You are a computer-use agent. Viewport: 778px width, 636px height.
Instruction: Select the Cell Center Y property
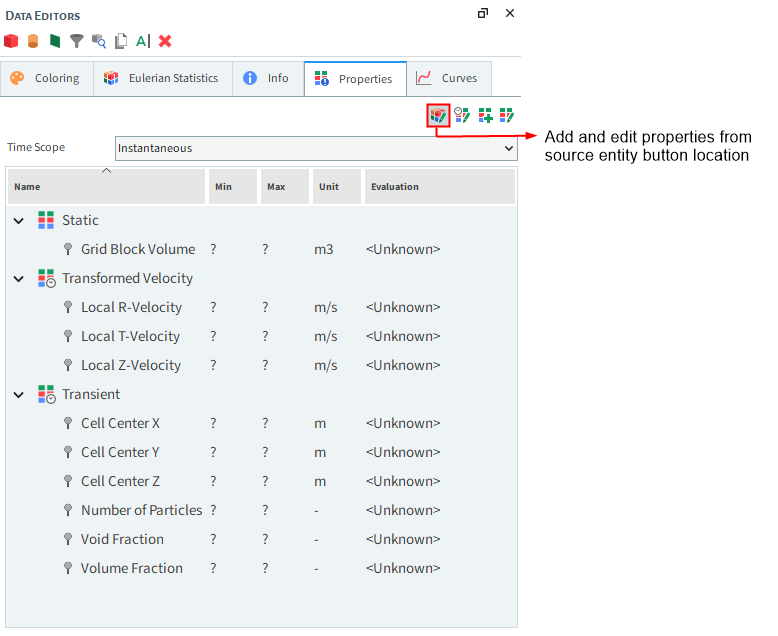point(121,452)
